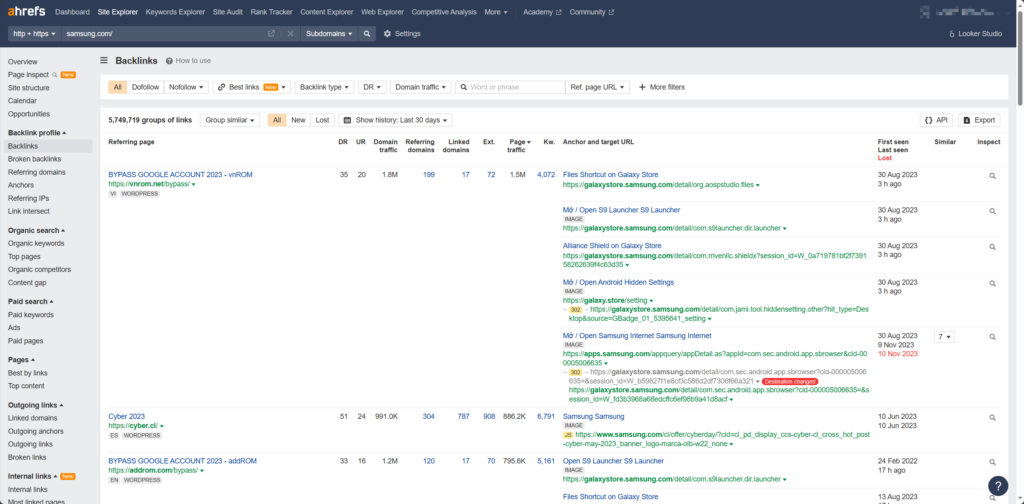Open the Settings gear
Screen dimensions: 1024x504
pos(402,33)
